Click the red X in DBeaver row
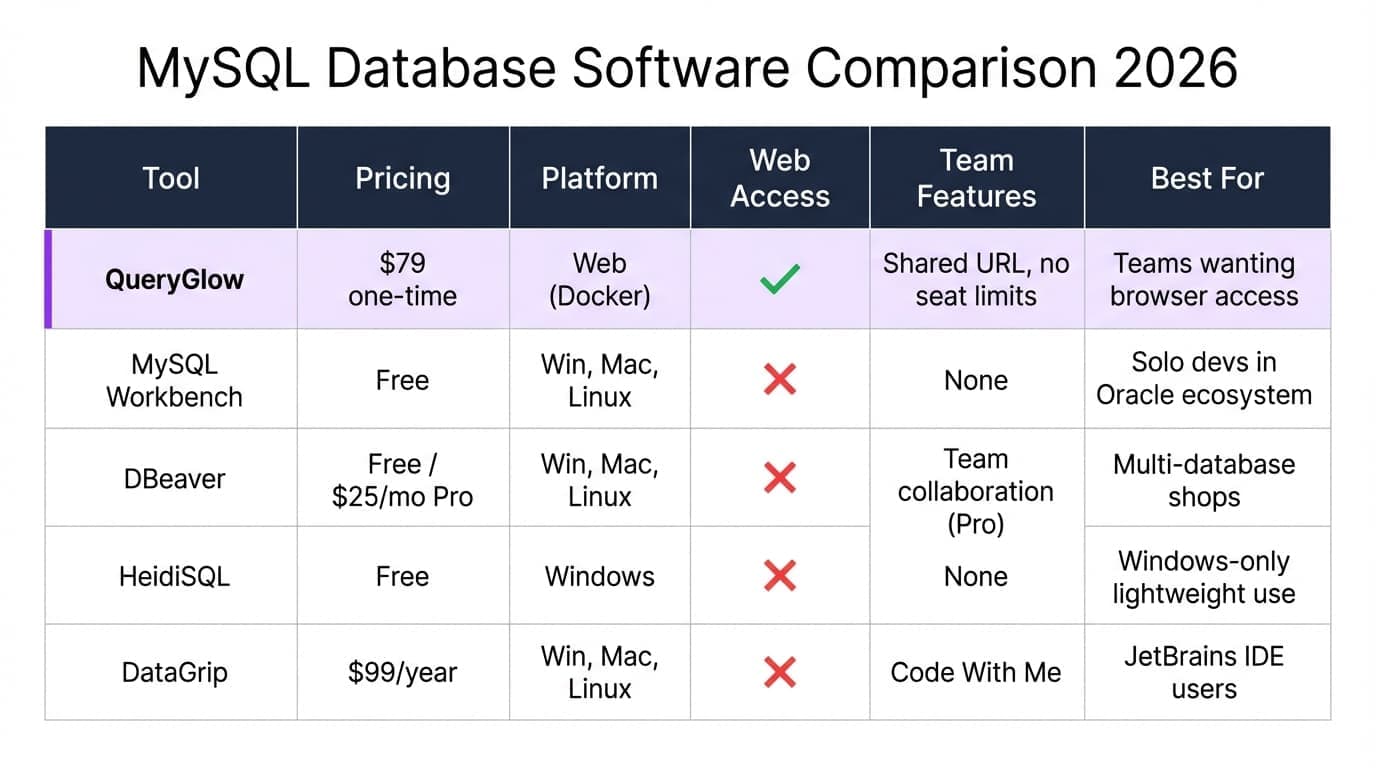 [x=779, y=478]
